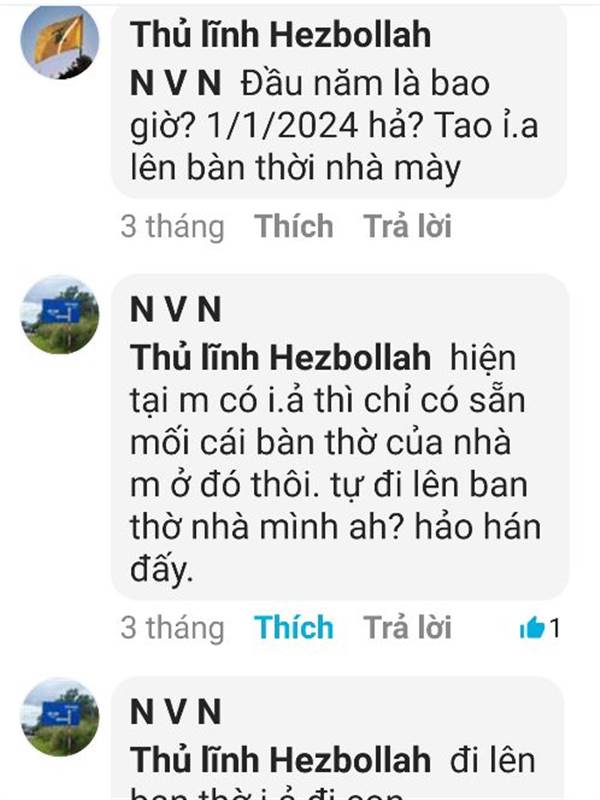Click the blue thumbs-up reaction icon

click(532, 627)
